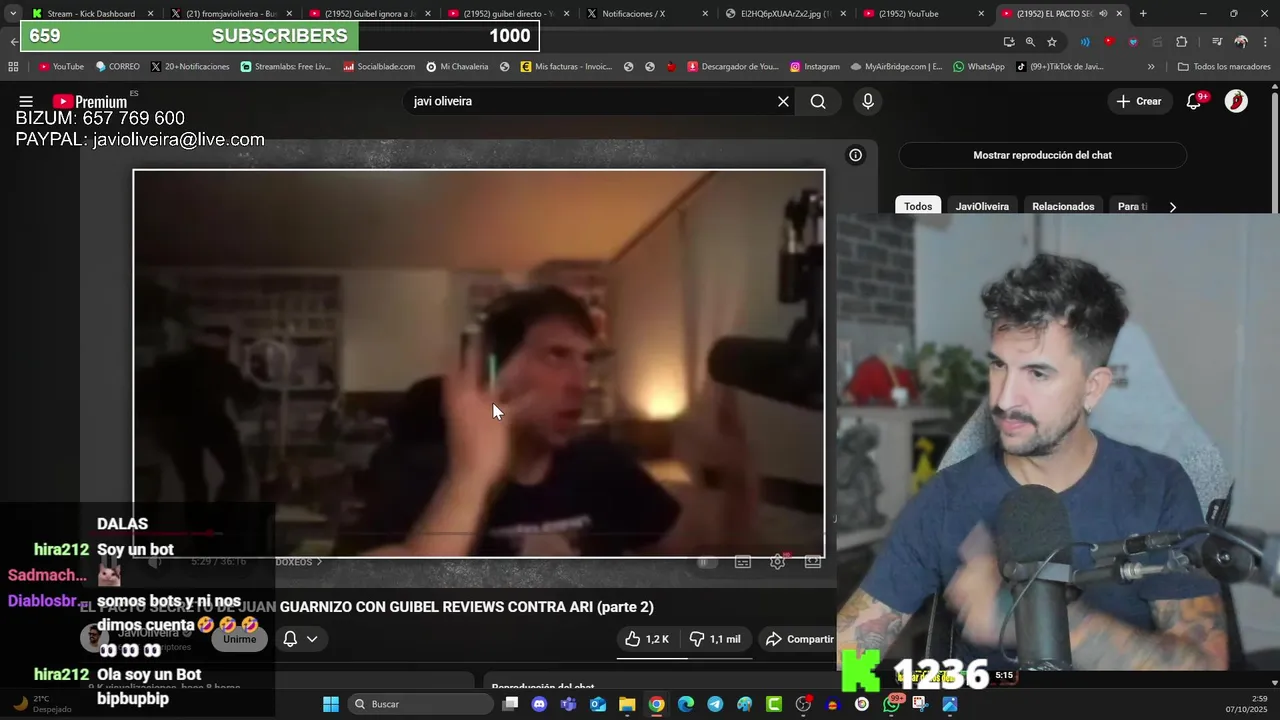Viewport: 1280px width, 720px height.
Task: Open Chrome three-dot menu
Action: tap(1266, 42)
